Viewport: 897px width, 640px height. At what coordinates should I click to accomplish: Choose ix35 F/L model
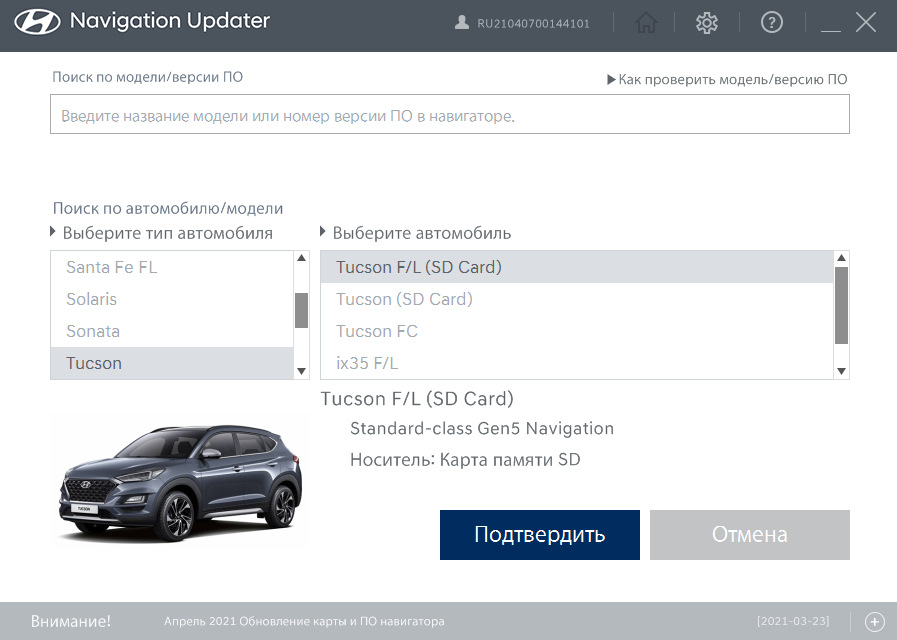pos(577,363)
